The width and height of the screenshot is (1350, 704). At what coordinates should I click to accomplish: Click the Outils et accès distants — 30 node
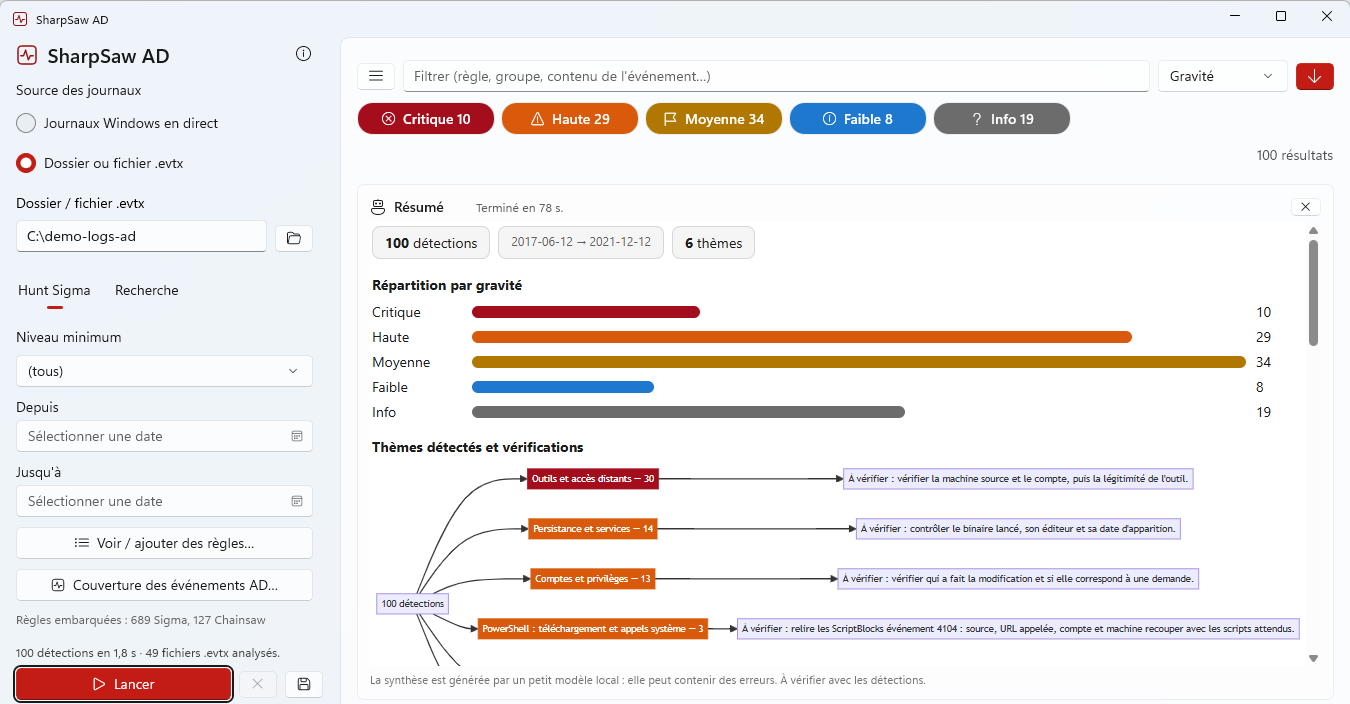[x=593, y=479]
